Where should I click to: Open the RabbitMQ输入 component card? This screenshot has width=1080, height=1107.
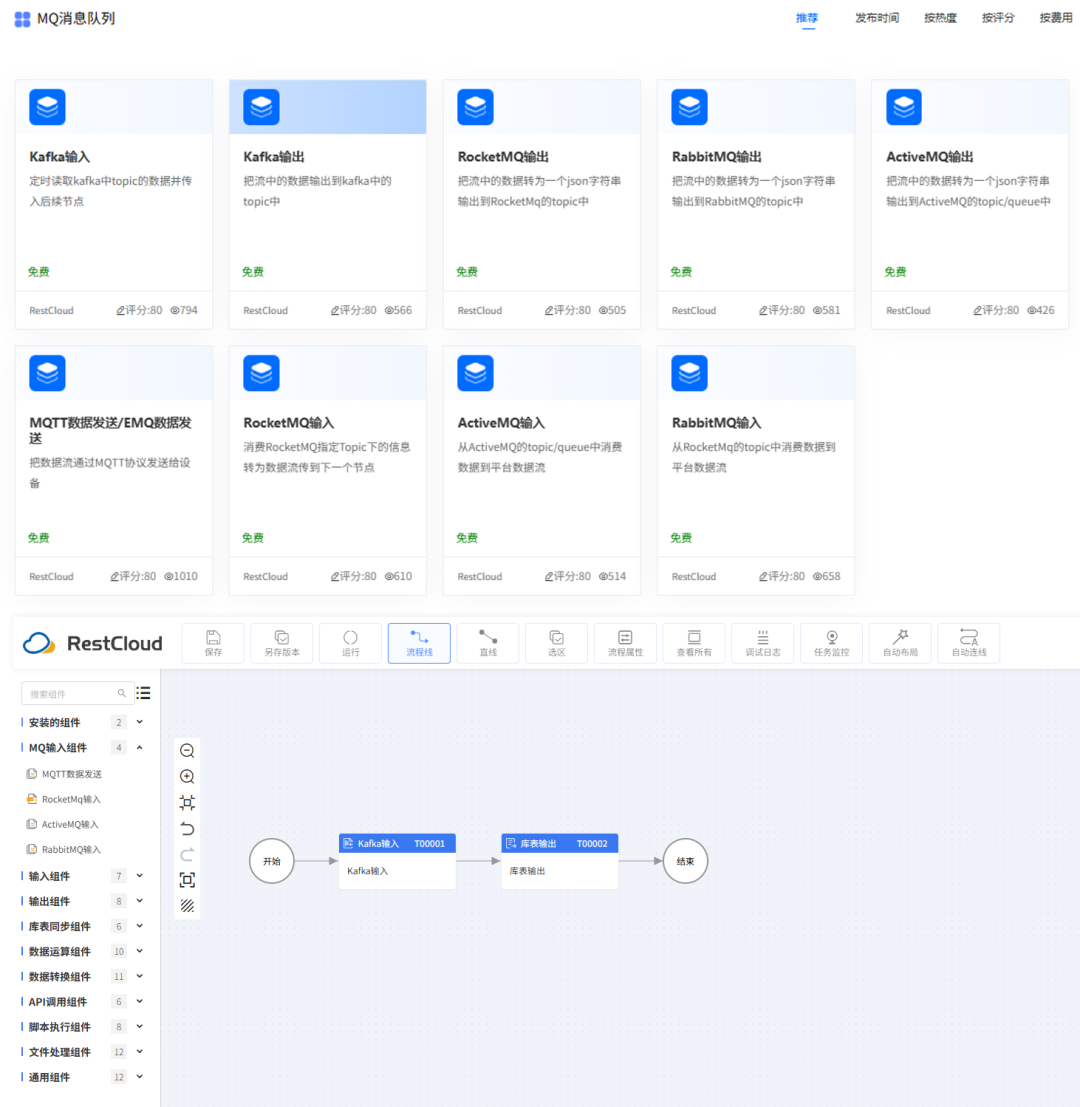coord(755,470)
